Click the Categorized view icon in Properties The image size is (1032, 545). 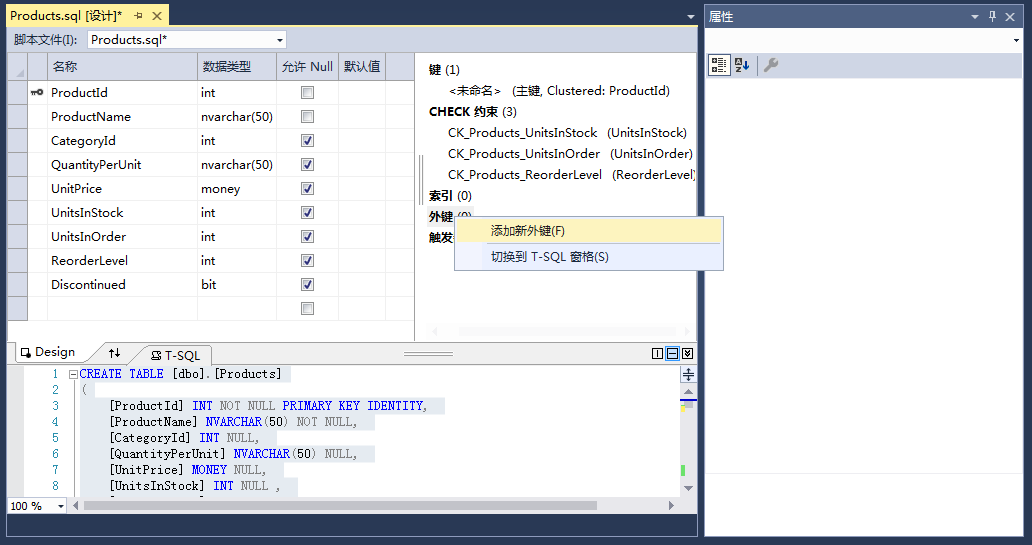click(719, 65)
